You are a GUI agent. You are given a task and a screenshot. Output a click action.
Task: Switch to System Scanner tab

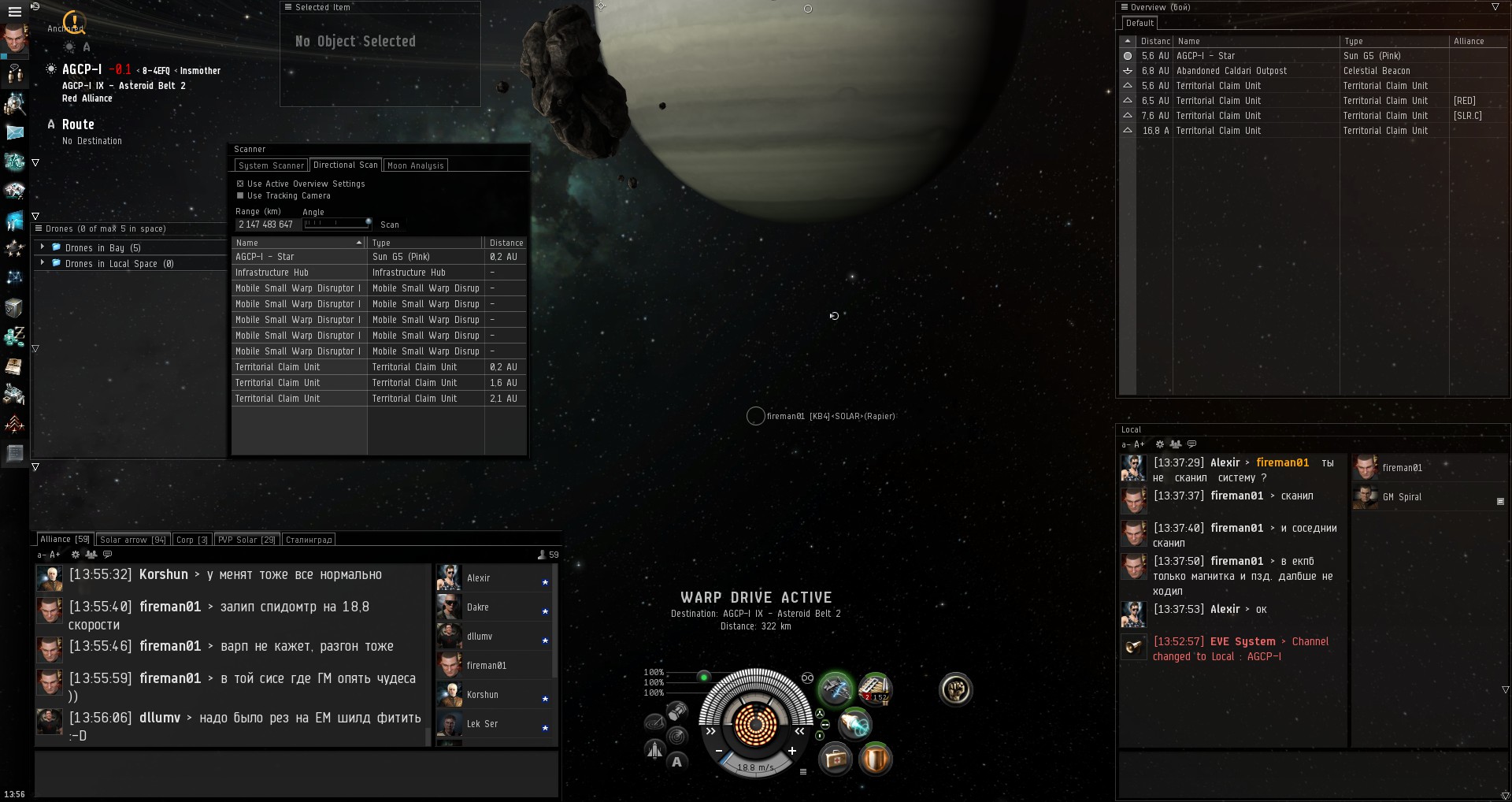pos(271,165)
